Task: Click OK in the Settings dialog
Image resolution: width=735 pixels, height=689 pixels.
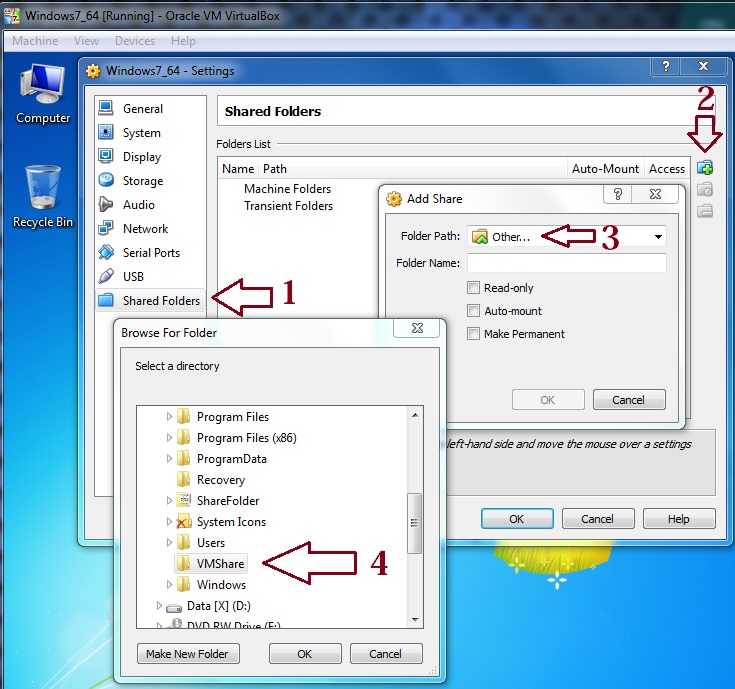Action: 517,519
